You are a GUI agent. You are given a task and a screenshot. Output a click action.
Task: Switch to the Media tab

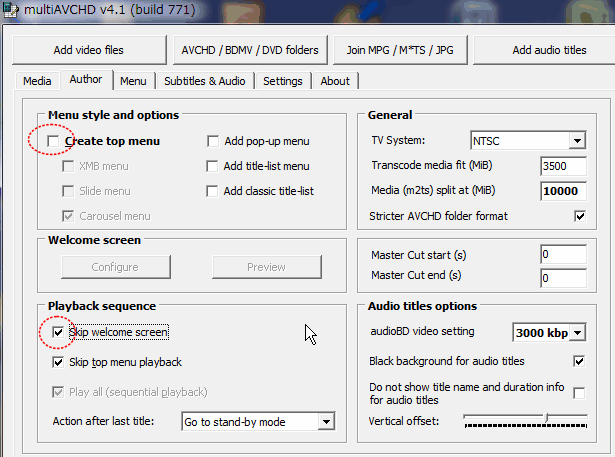pos(37,81)
